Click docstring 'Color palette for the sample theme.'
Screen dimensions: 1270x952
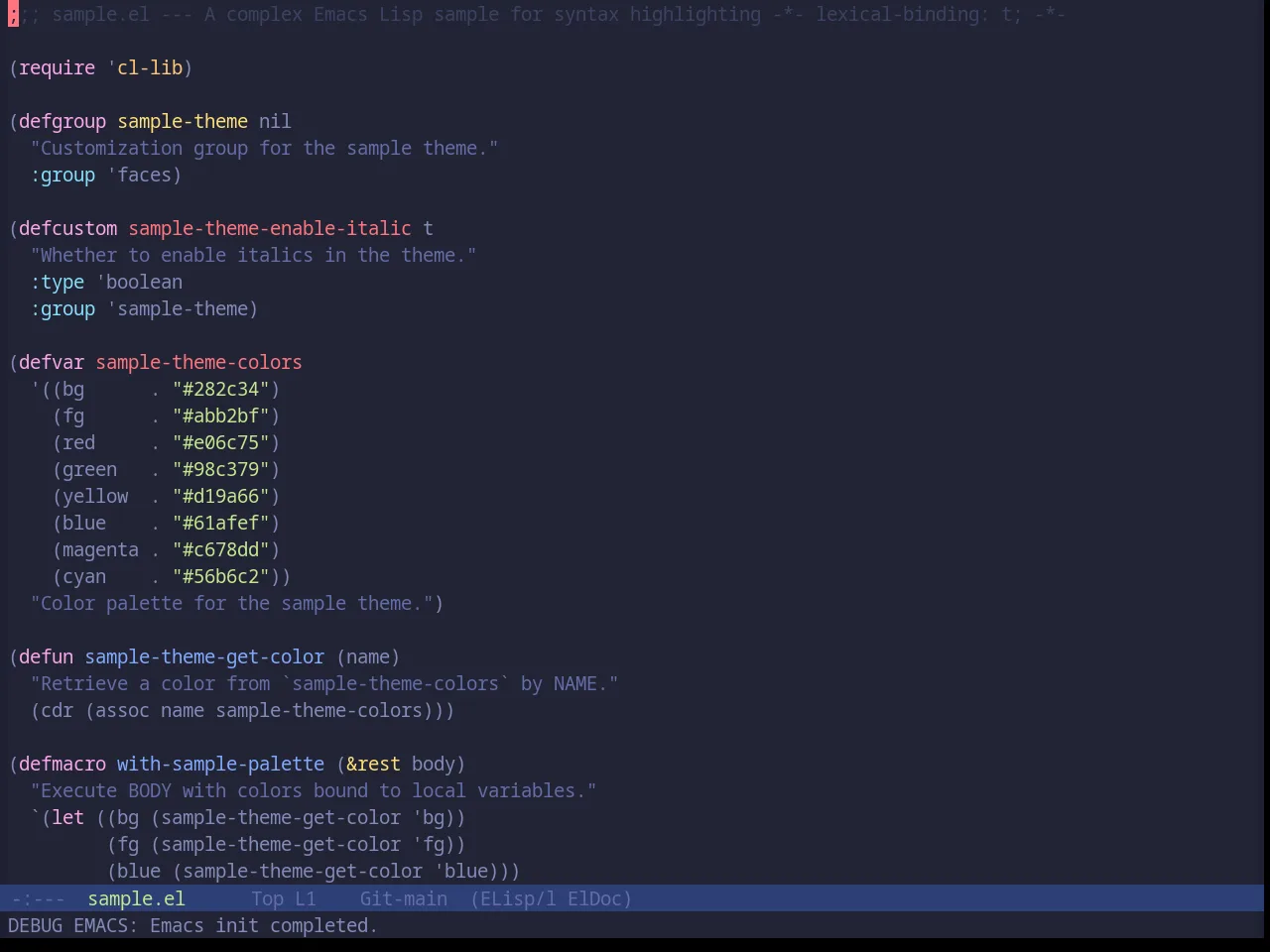(231, 603)
